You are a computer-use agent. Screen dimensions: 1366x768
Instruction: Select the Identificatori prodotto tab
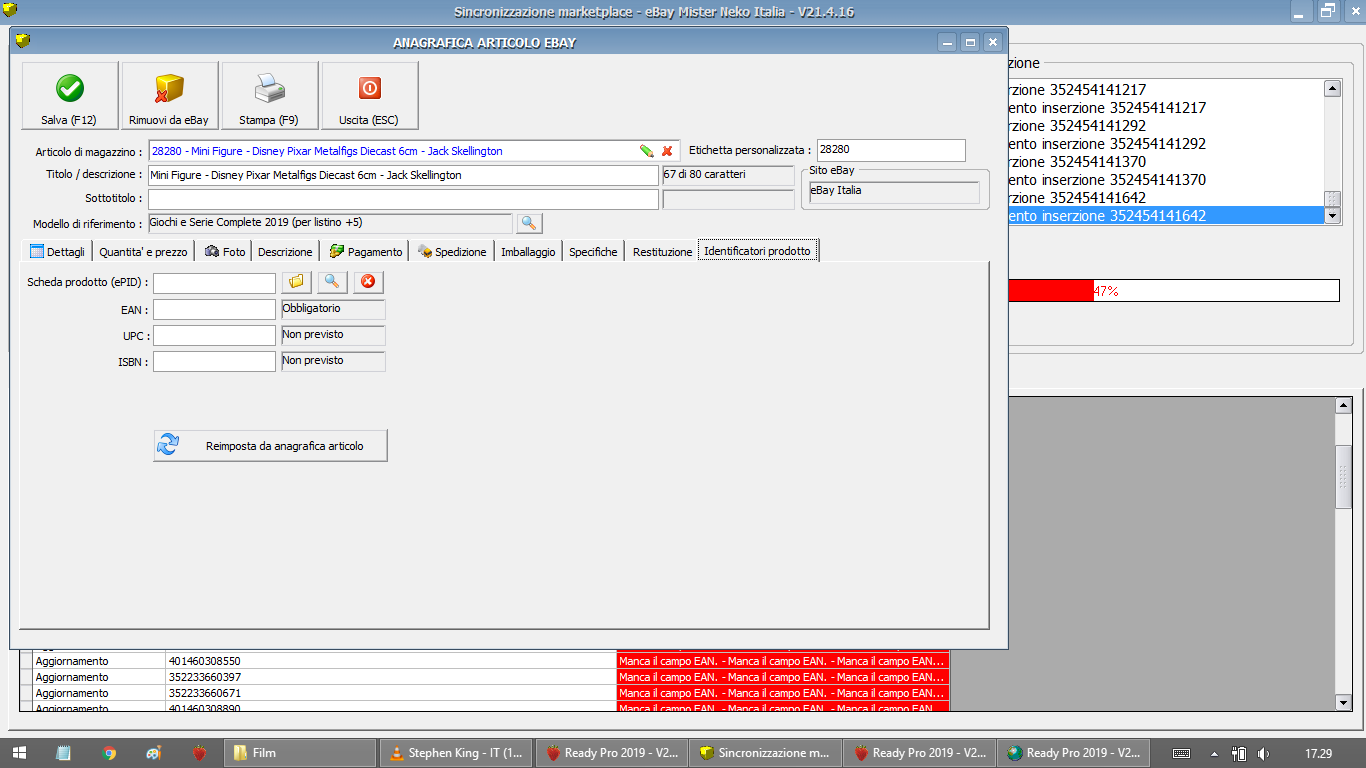coord(758,251)
